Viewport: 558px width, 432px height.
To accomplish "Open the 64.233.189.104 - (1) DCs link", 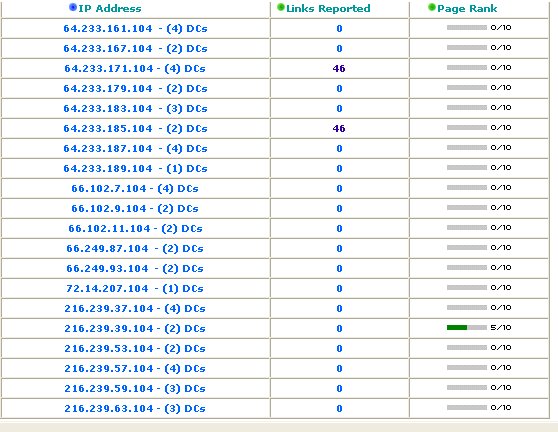I will [135, 169].
